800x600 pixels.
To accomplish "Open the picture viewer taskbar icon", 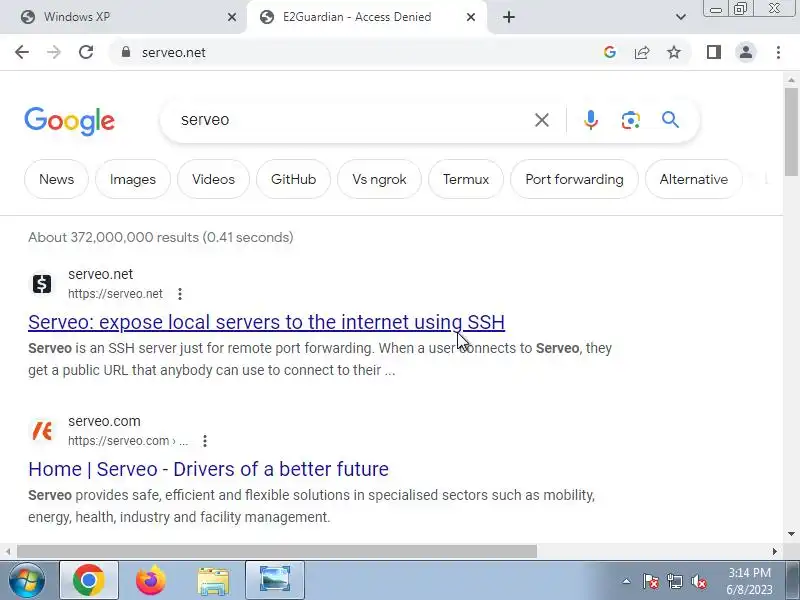I will [275, 580].
